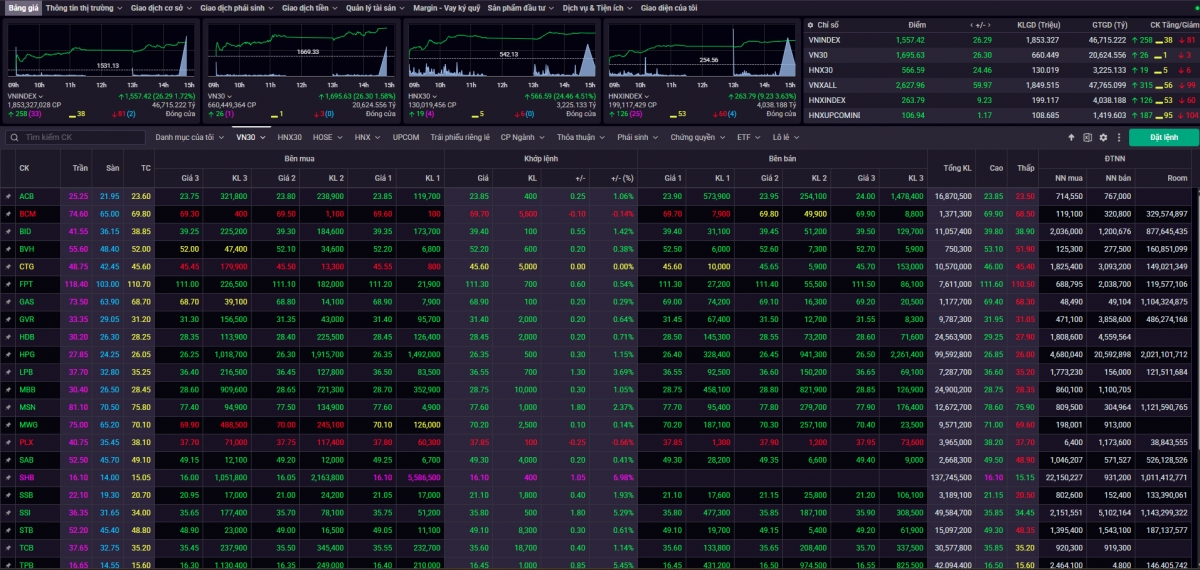Viewport: 1200px width, 570px height.
Task: Open Margin - Vay ký quỹ menu
Action: 446,7
